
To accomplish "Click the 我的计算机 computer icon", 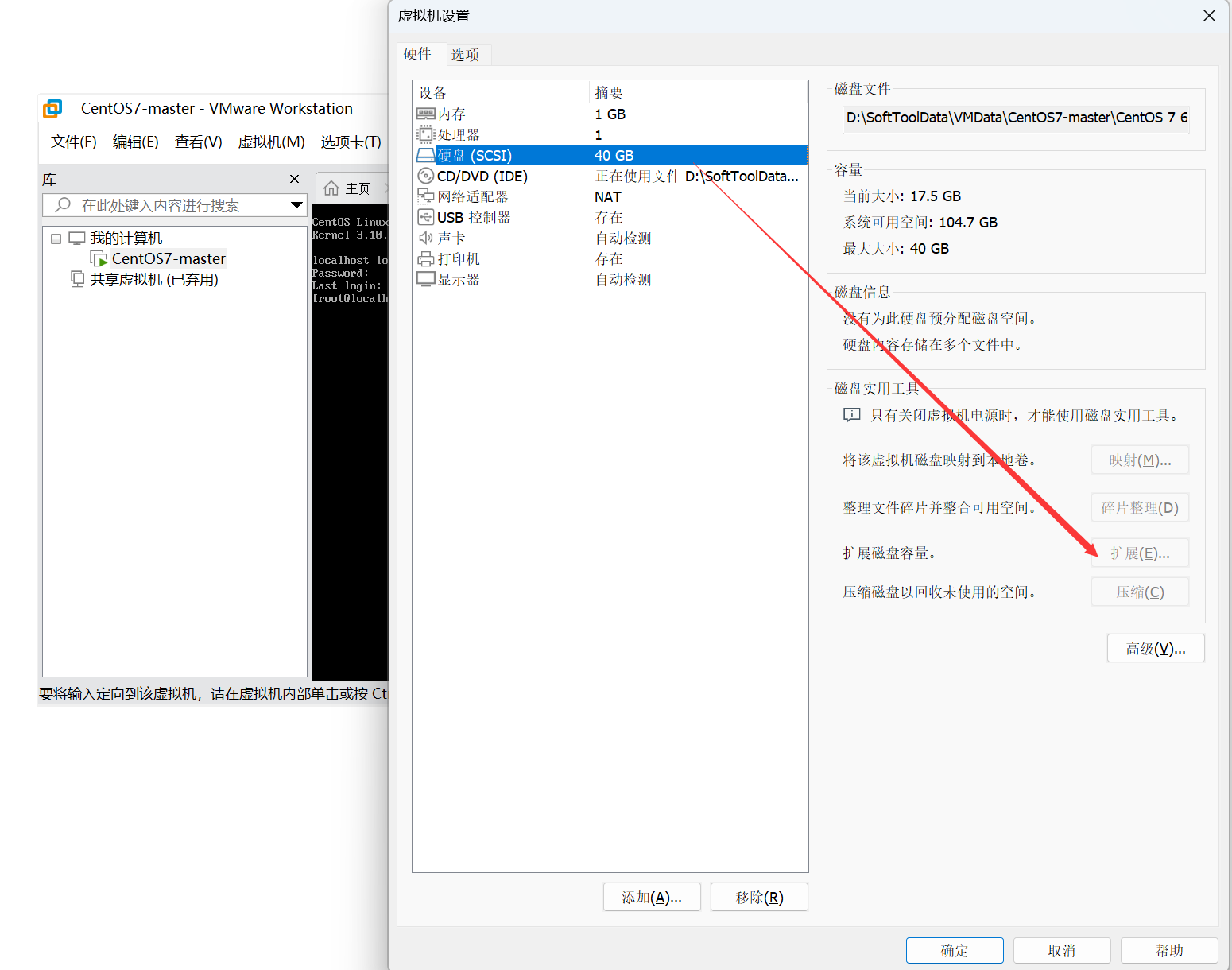I will [x=77, y=239].
